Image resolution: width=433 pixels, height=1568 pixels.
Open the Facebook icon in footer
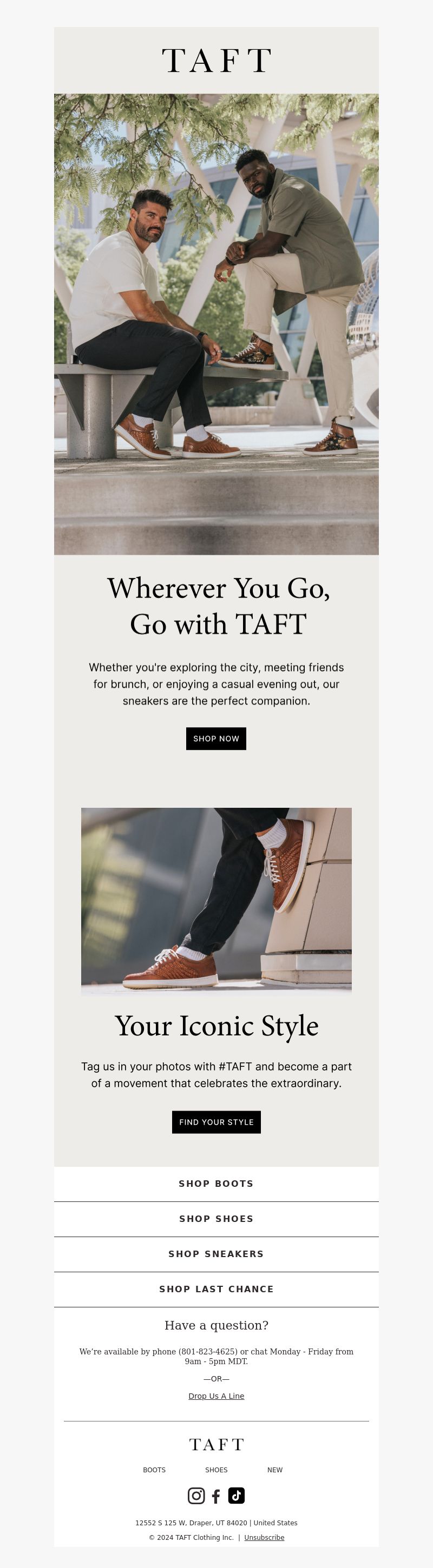click(216, 1496)
